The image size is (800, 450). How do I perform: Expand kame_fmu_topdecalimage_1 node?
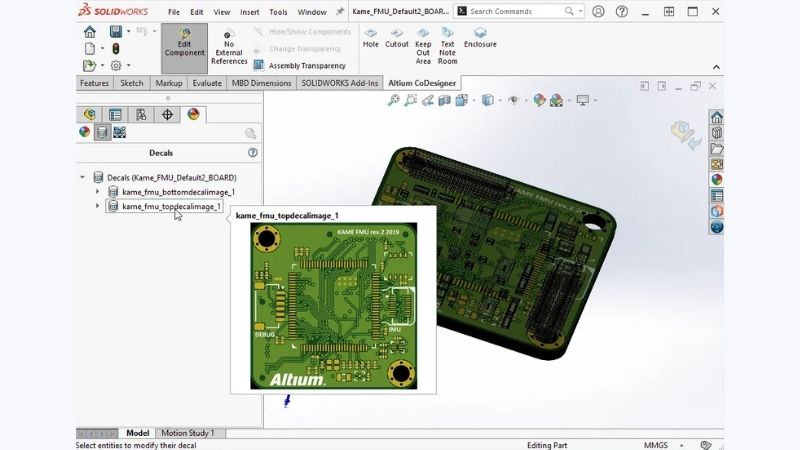click(x=97, y=206)
